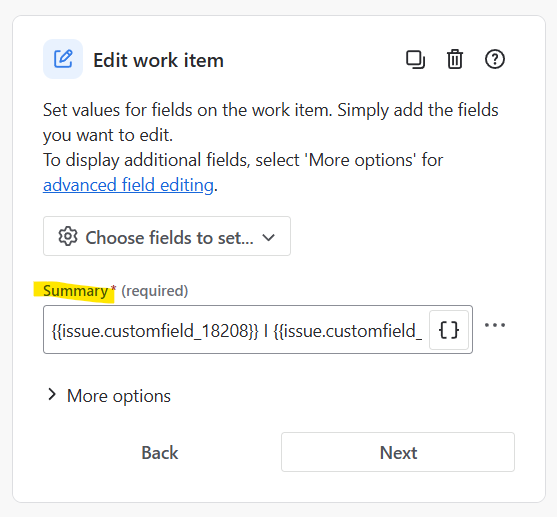Insert a smart value using curly braces button

(x=449, y=330)
